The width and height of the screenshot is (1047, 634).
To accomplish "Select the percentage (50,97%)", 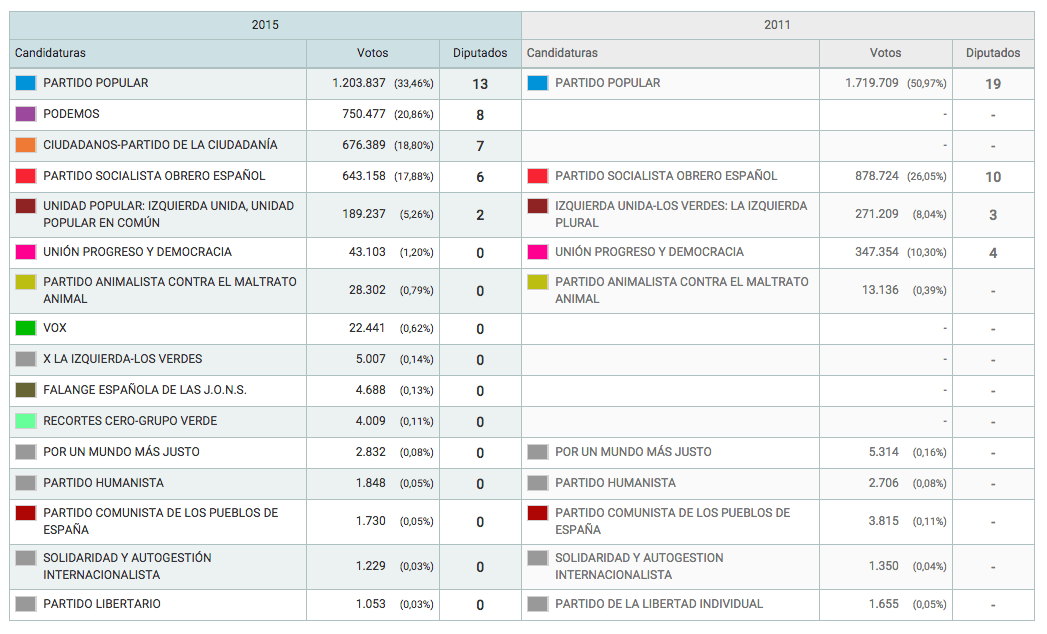I will pyautogui.click(x=927, y=84).
